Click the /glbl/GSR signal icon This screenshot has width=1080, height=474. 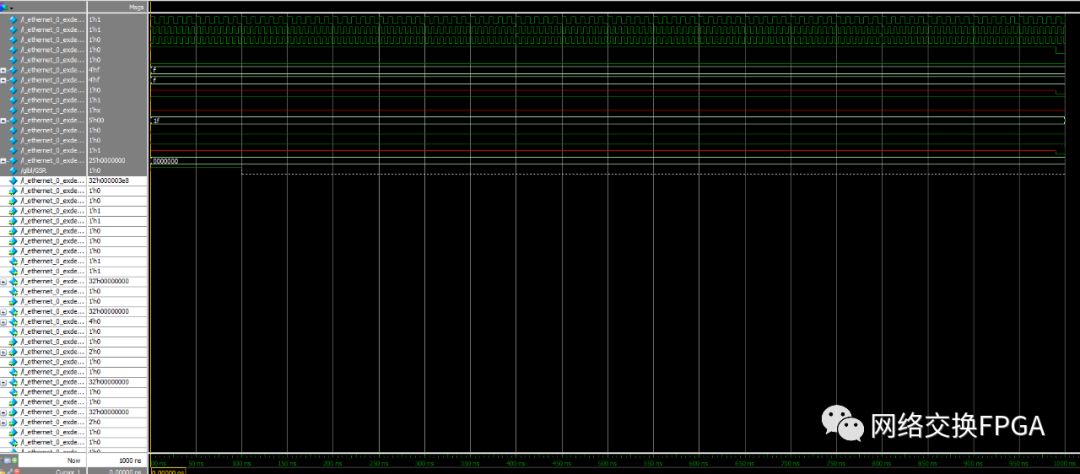click(x=13, y=170)
